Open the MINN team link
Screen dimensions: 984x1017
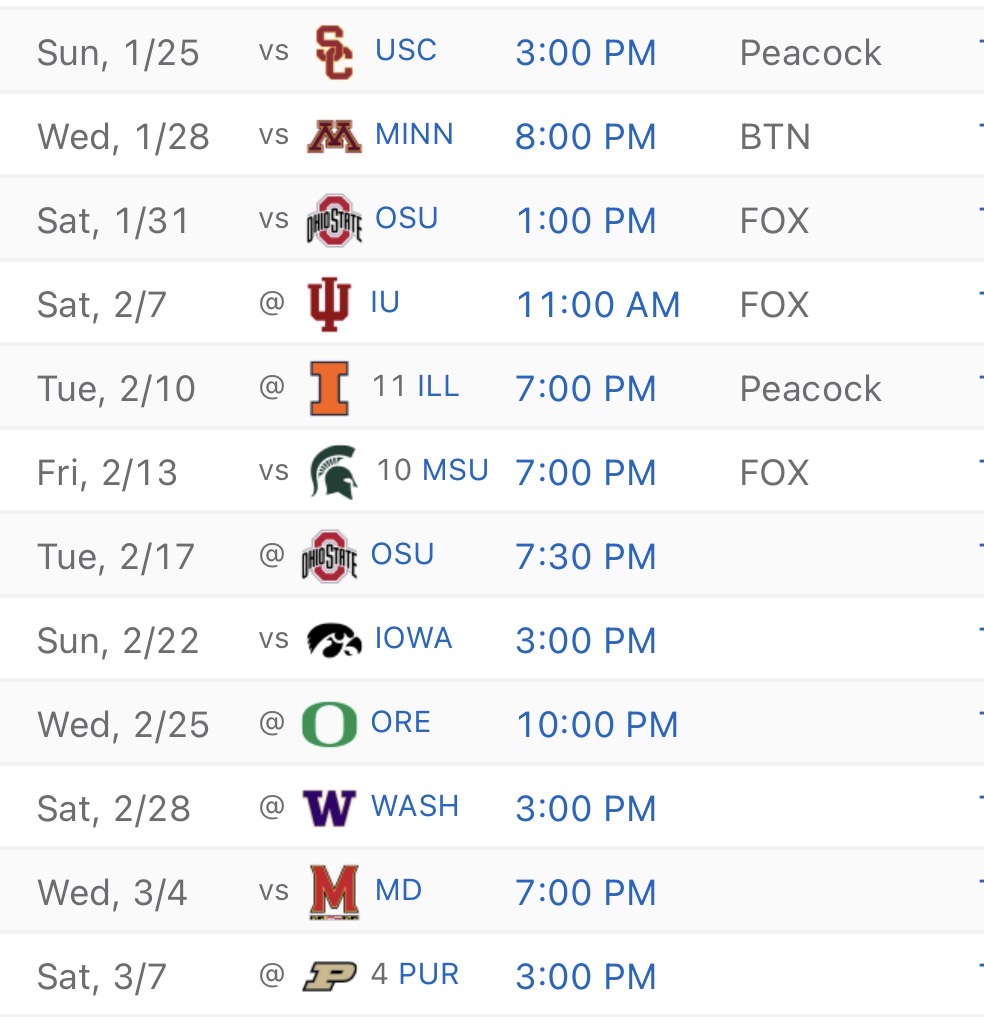(414, 134)
